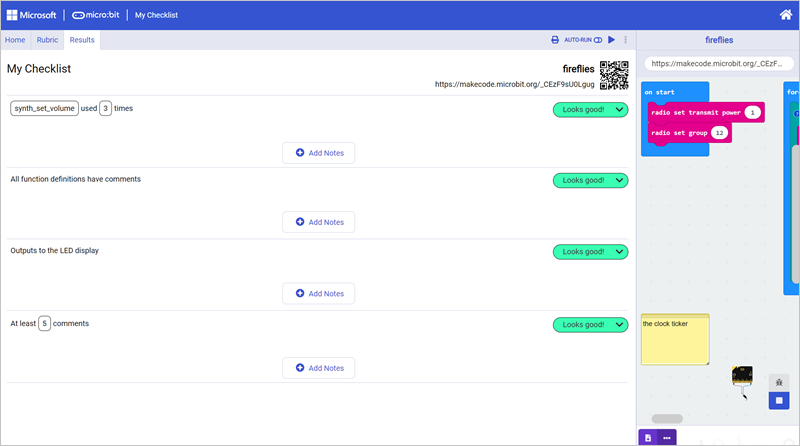Add Notes under LED display criterion

(x=318, y=293)
